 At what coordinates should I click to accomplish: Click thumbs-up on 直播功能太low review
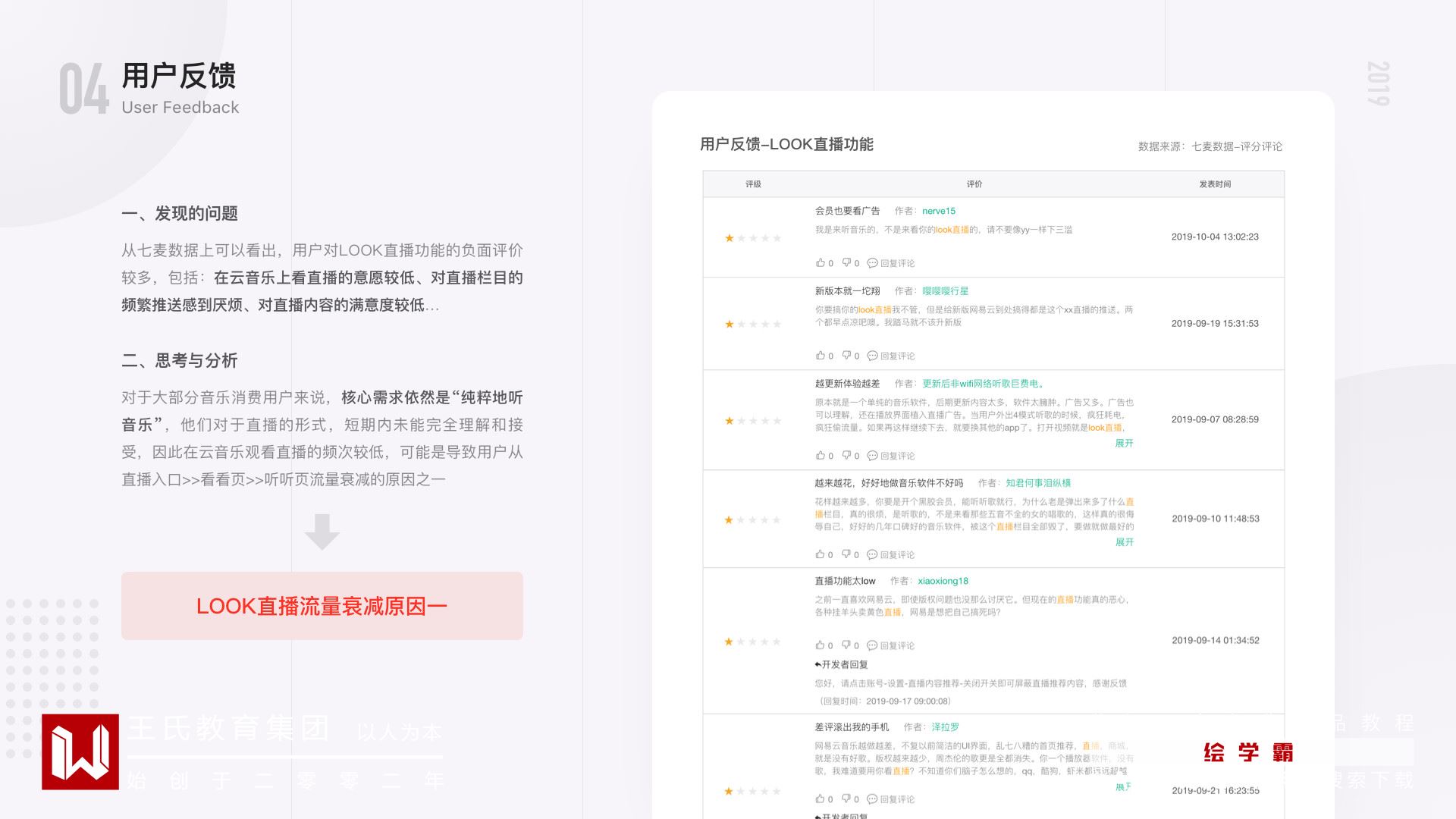tap(820, 645)
